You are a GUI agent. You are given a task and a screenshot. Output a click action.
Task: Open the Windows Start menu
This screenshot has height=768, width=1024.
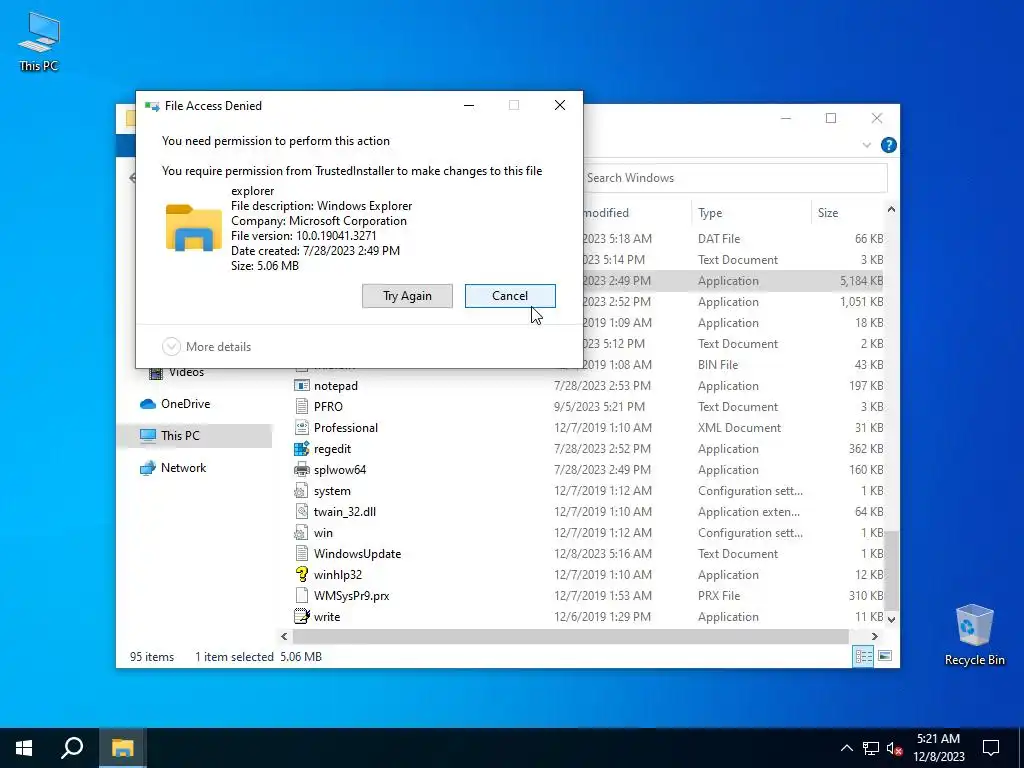click(24, 748)
